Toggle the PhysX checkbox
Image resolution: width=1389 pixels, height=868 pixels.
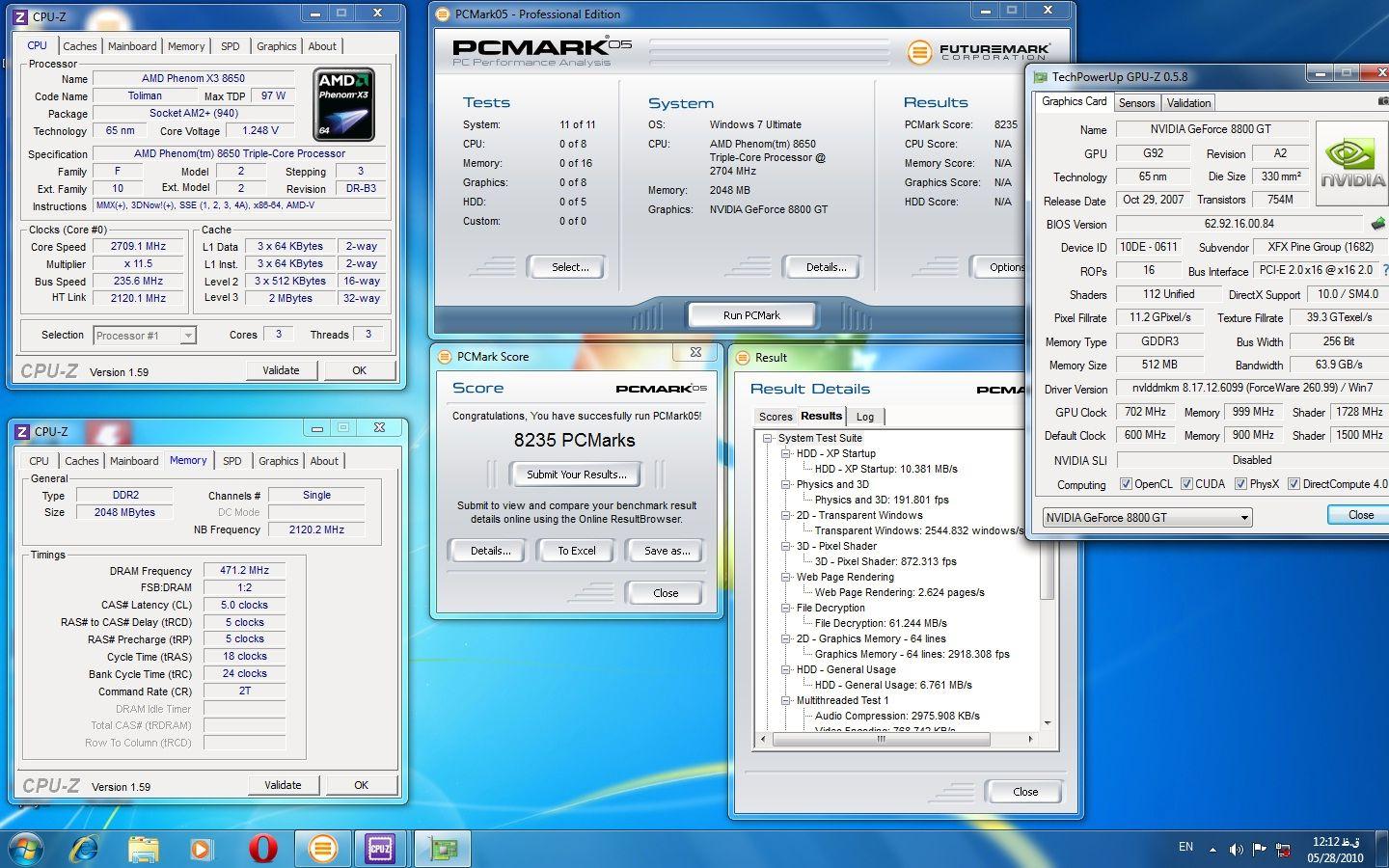click(1240, 484)
